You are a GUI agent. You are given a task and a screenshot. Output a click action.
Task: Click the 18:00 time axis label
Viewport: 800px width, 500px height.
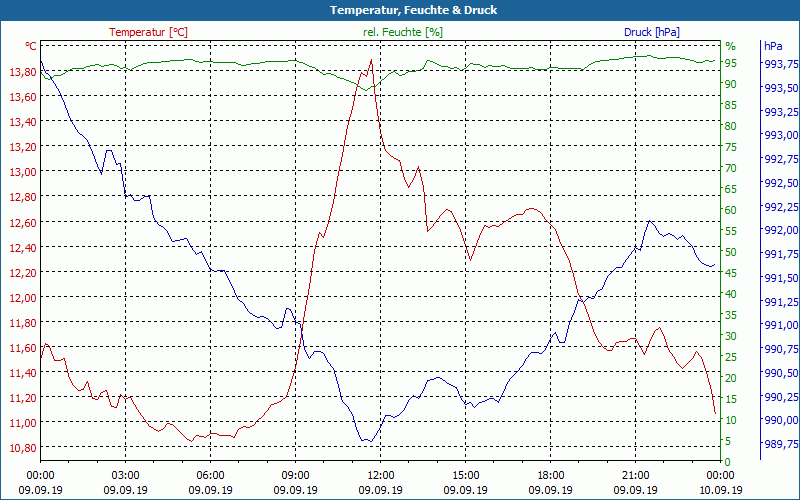[551, 476]
